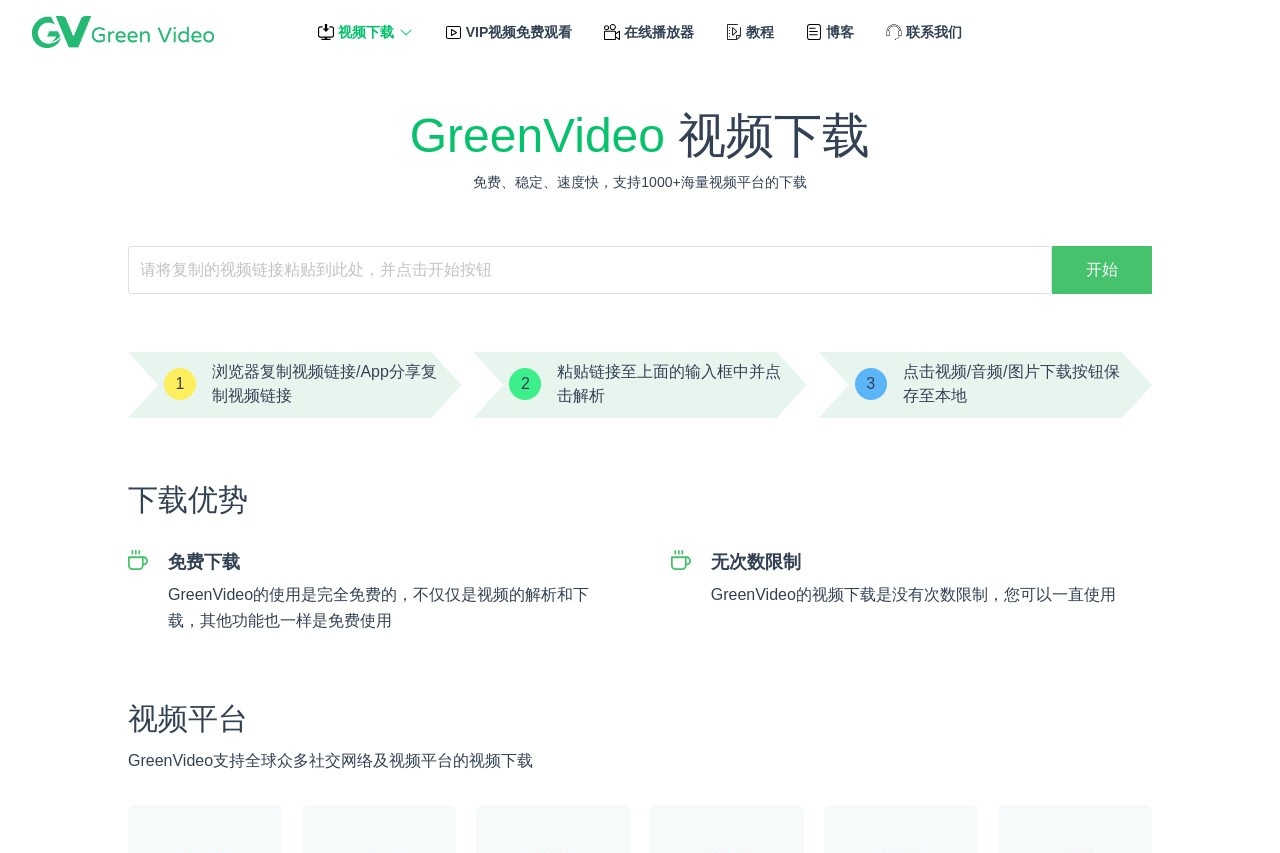Click the notes icon beside 博客
1280x853 pixels.
[813, 32]
